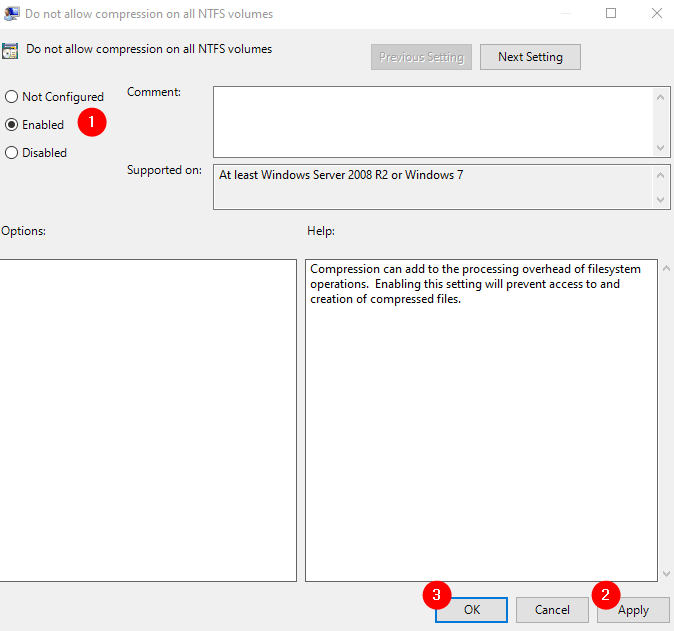The height and width of the screenshot is (631, 674).
Task: Click the Supported on down scroll arrow
Action: (661, 199)
